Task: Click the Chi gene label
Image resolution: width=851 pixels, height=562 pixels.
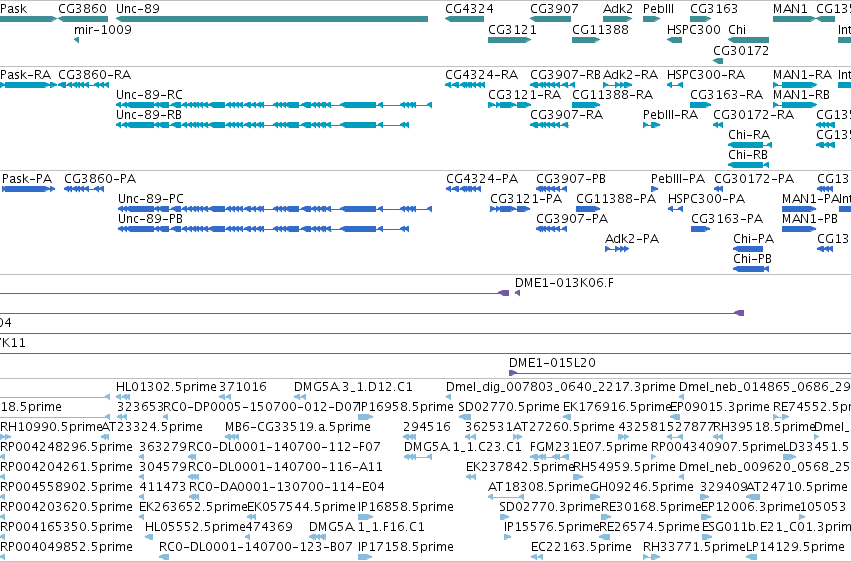Action: [737, 29]
